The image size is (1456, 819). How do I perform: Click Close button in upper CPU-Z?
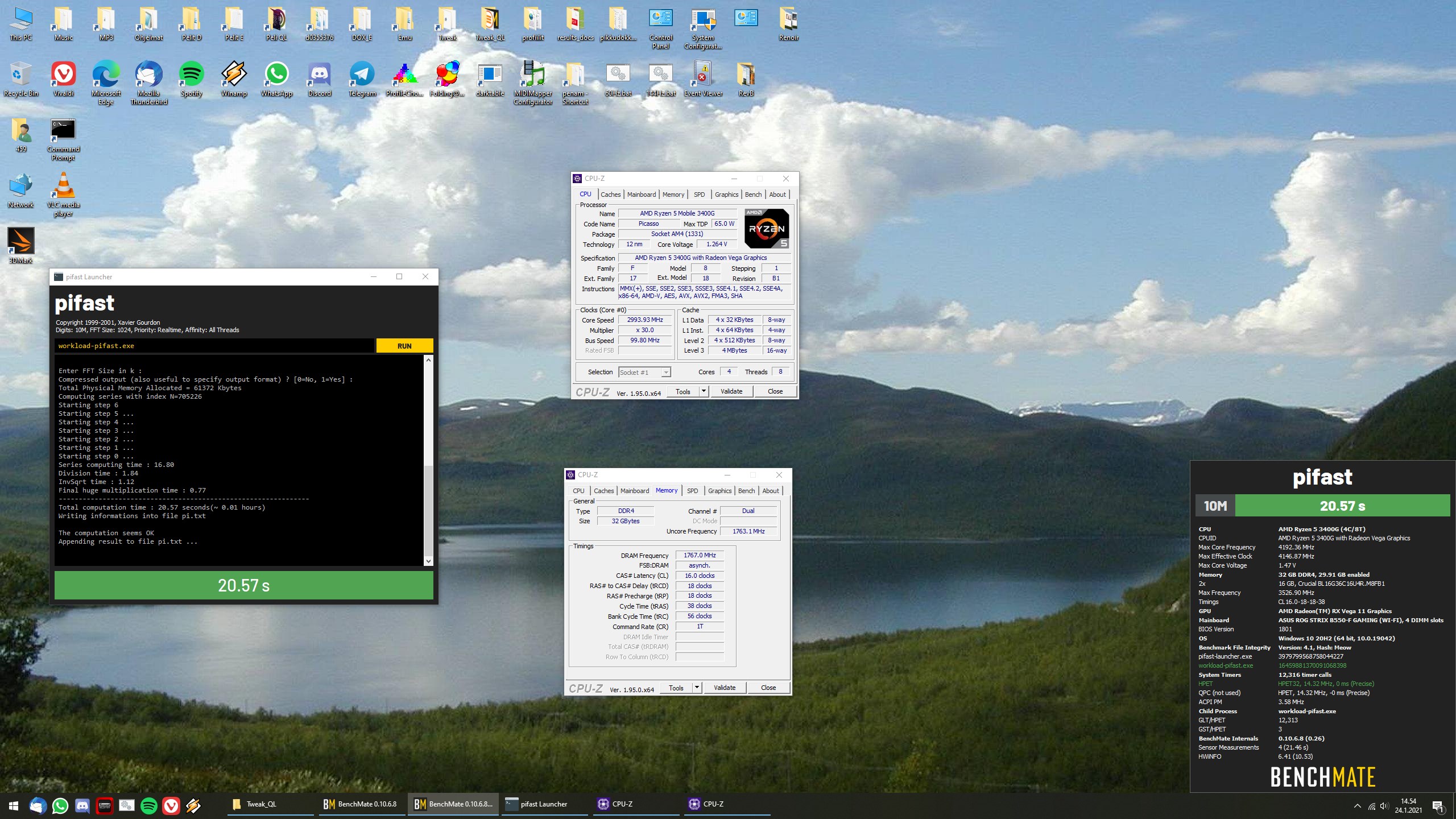(775, 391)
